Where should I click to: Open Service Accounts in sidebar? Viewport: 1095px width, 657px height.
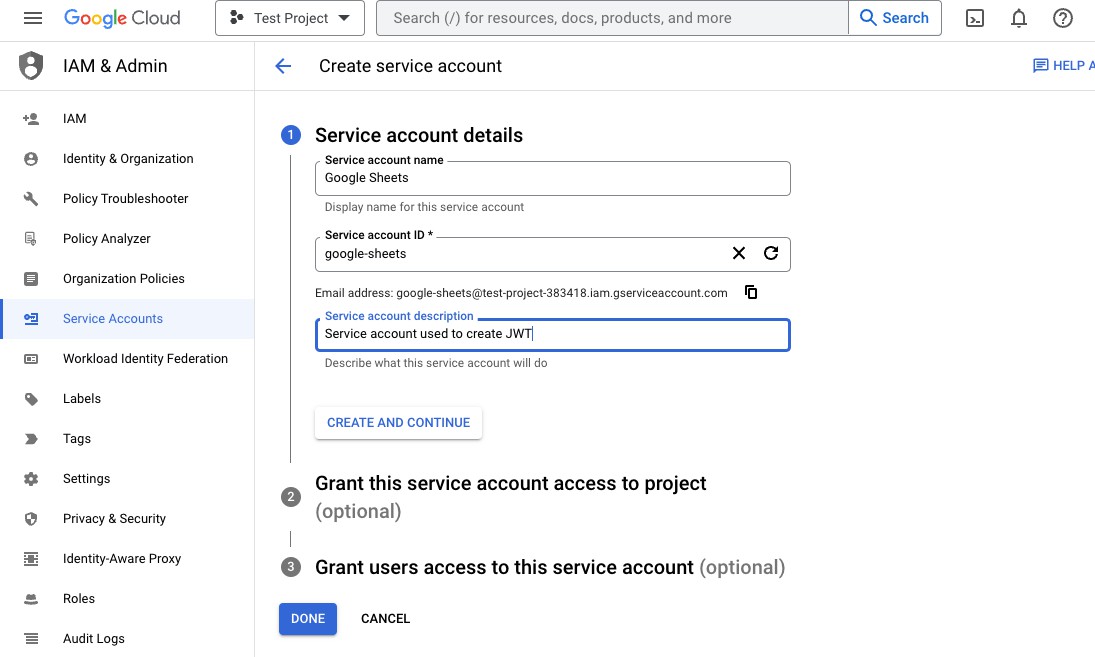(112, 318)
